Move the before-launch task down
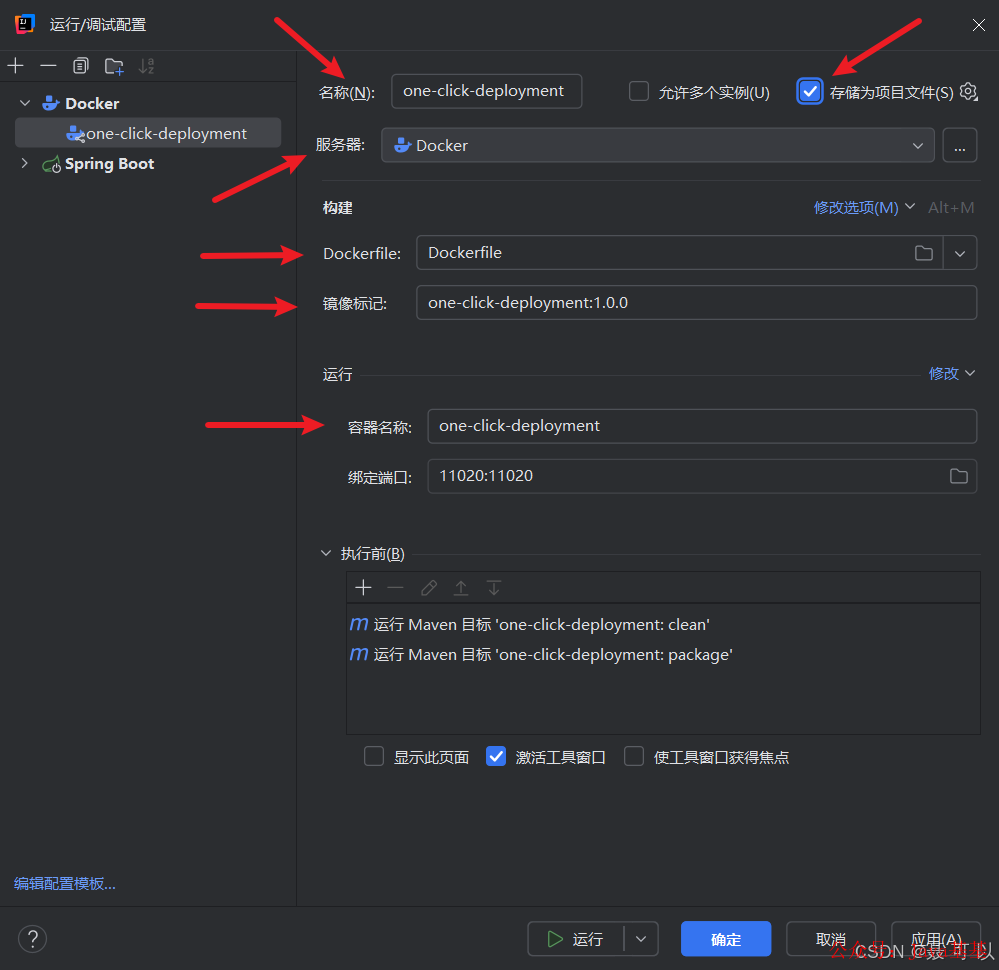999x970 pixels. (494, 587)
